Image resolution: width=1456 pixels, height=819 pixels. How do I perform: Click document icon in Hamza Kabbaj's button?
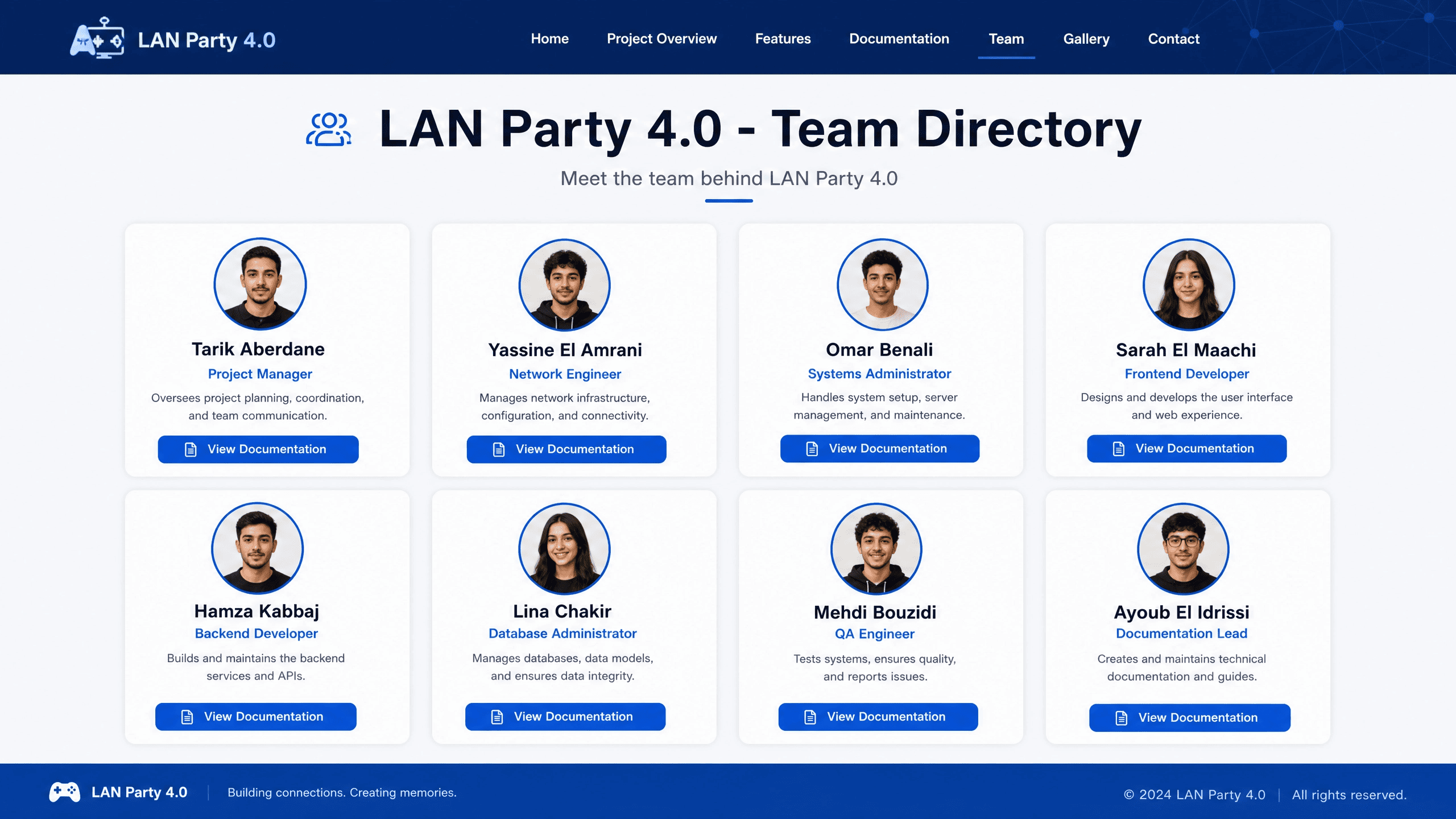point(187,717)
